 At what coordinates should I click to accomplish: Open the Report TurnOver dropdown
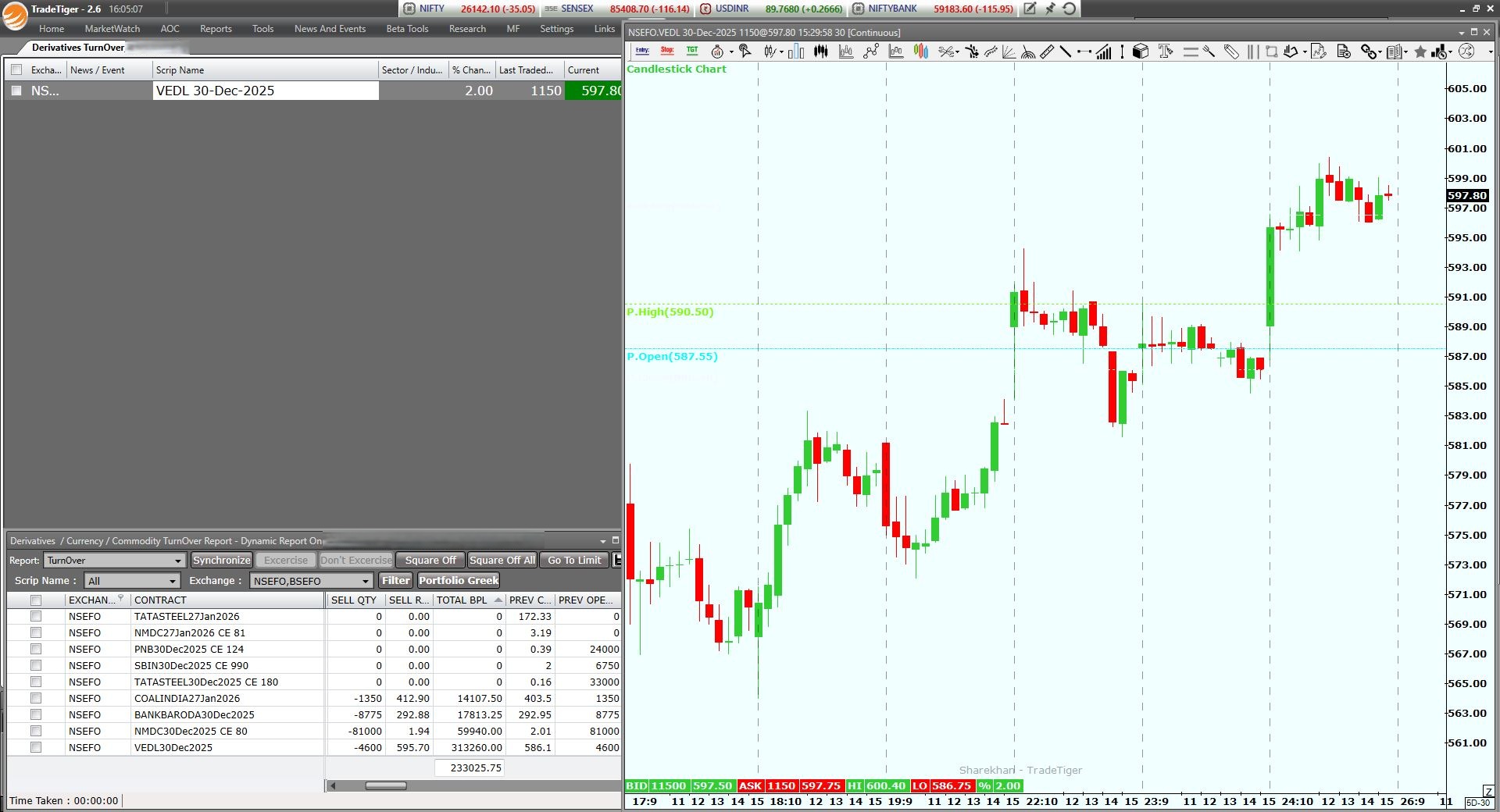pos(178,561)
